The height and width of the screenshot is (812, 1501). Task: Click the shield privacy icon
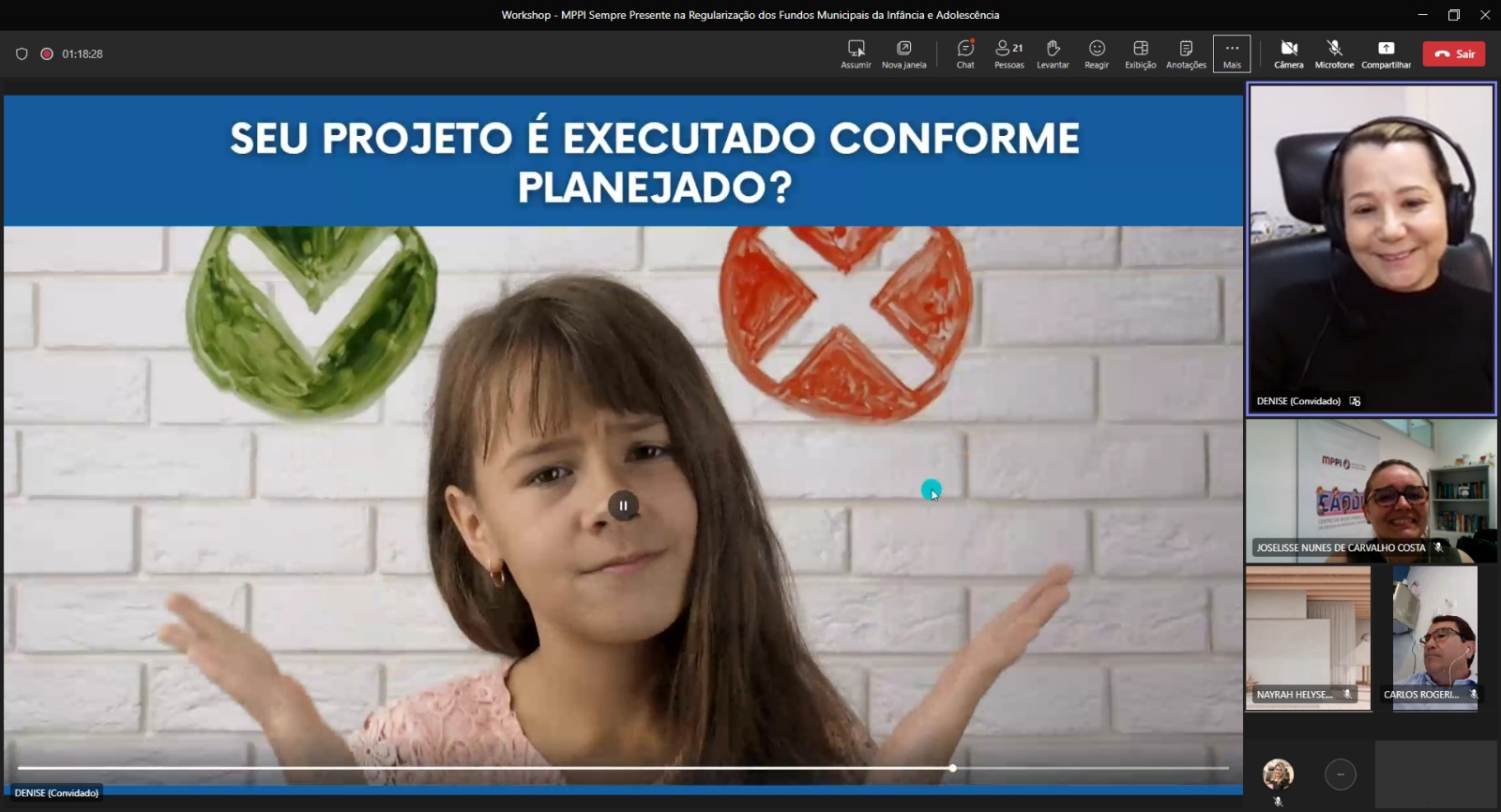(22, 53)
